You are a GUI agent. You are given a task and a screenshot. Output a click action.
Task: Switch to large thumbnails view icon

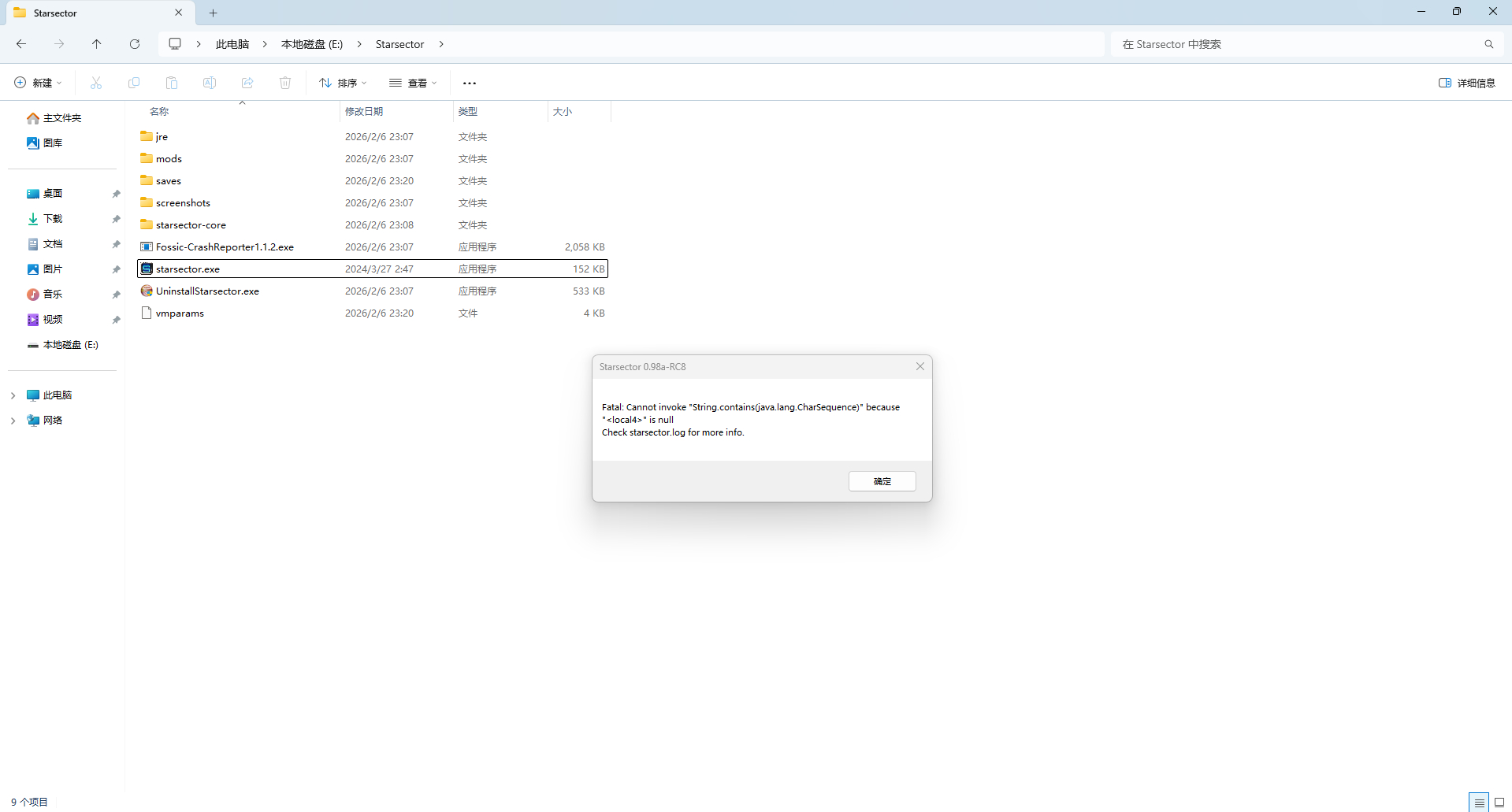coord(1499,803)
